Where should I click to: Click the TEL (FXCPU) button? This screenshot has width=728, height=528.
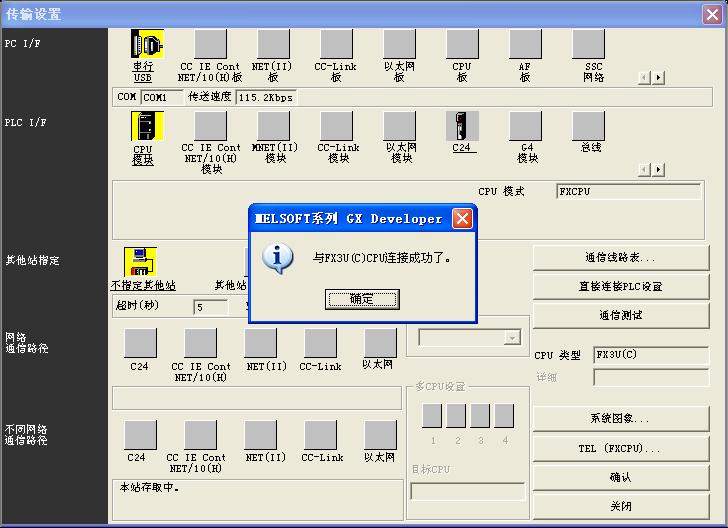(620, 448)
